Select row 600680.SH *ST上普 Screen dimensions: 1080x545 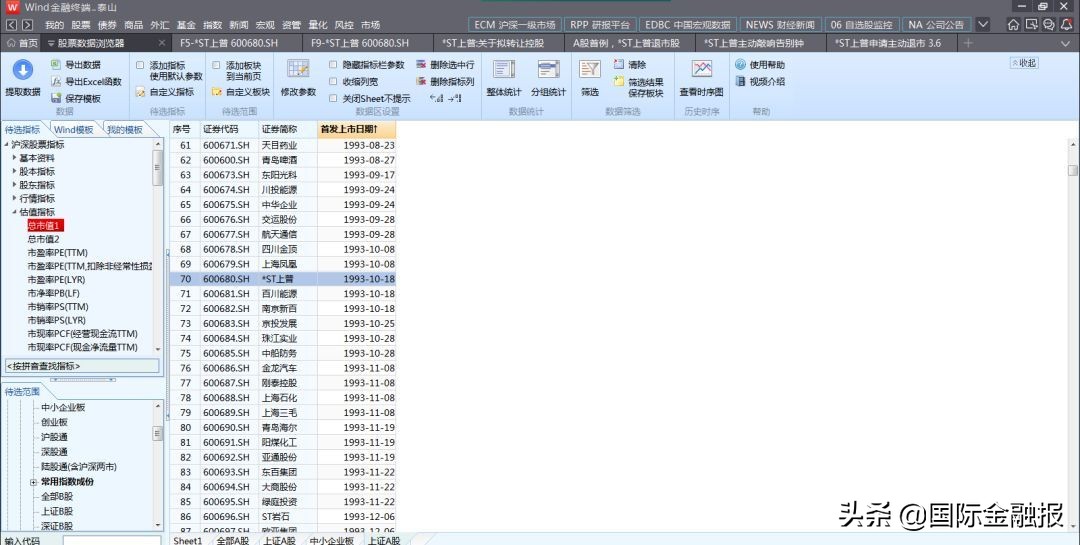(282, 279)
